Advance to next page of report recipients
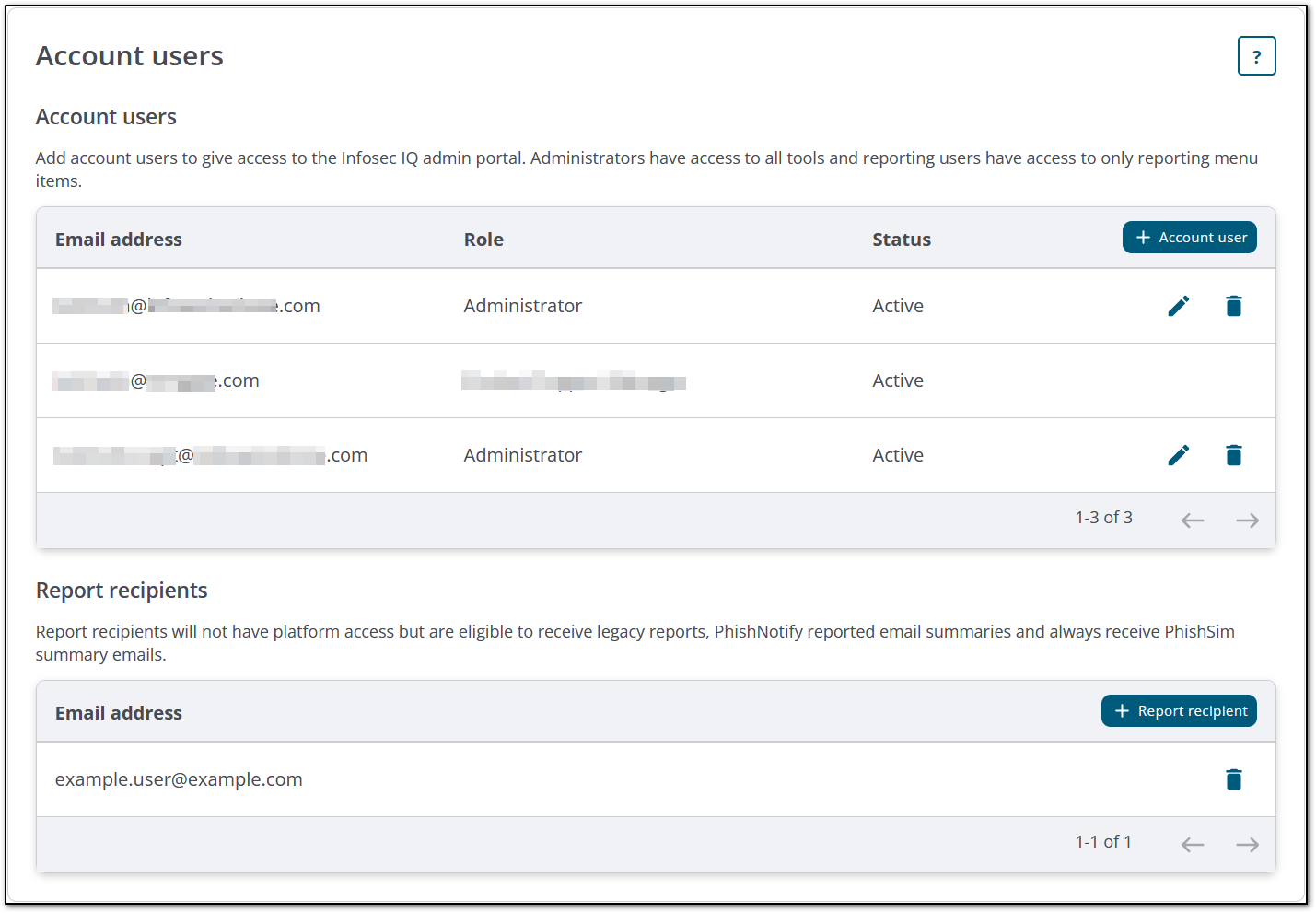 tap(1247, 844)
